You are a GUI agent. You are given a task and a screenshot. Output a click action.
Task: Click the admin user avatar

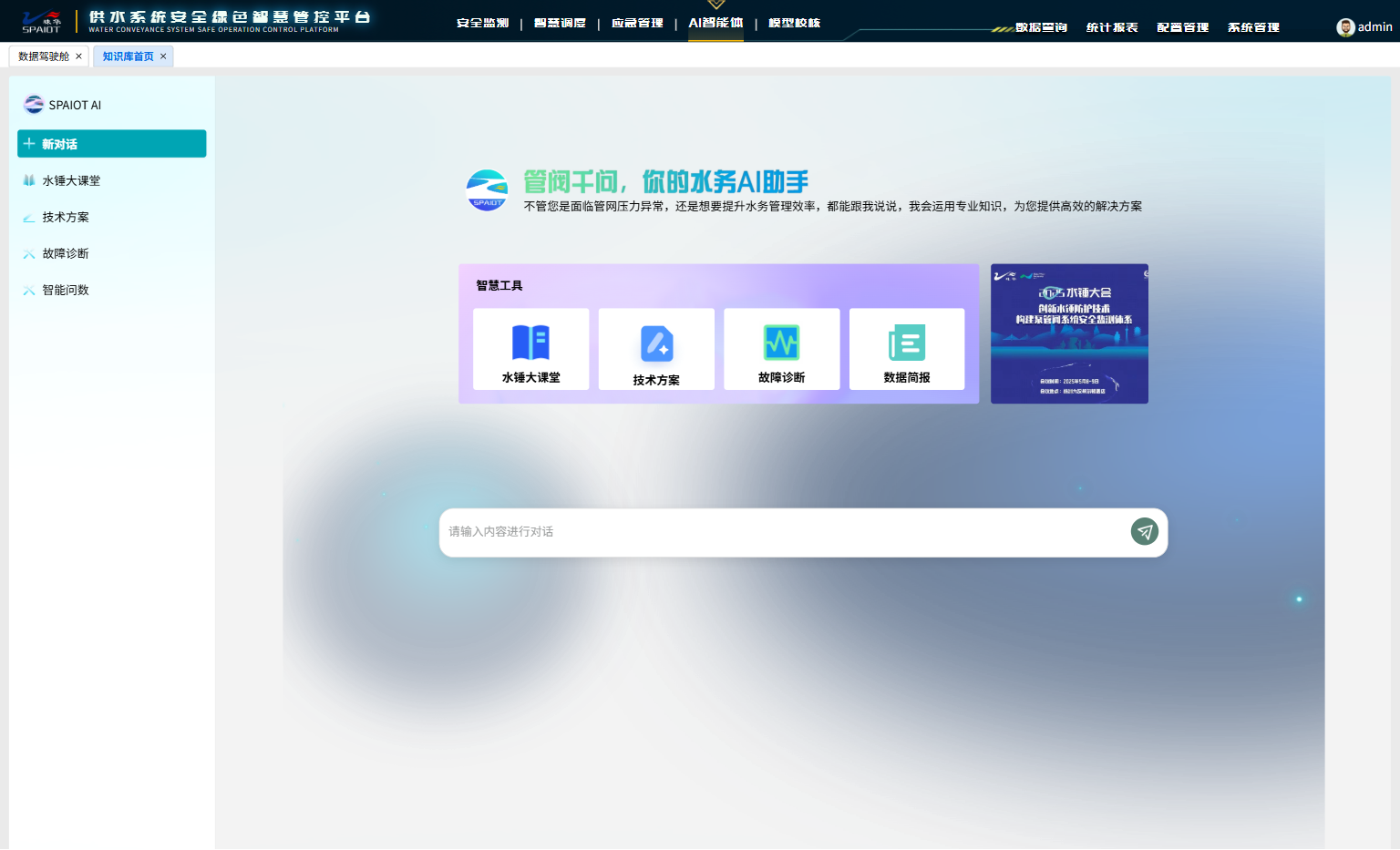click(1345, 27)
